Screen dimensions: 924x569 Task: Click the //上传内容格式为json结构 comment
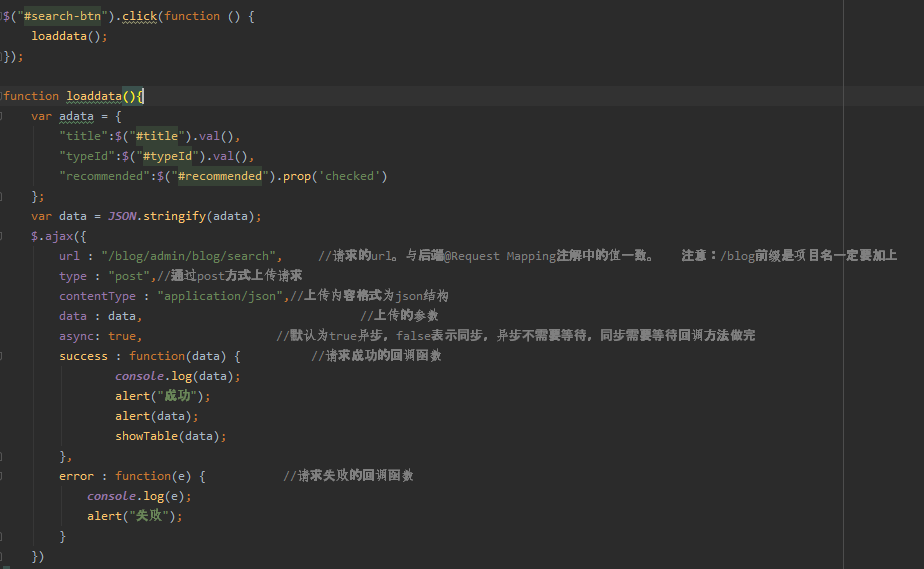click(x=369, y=296)
